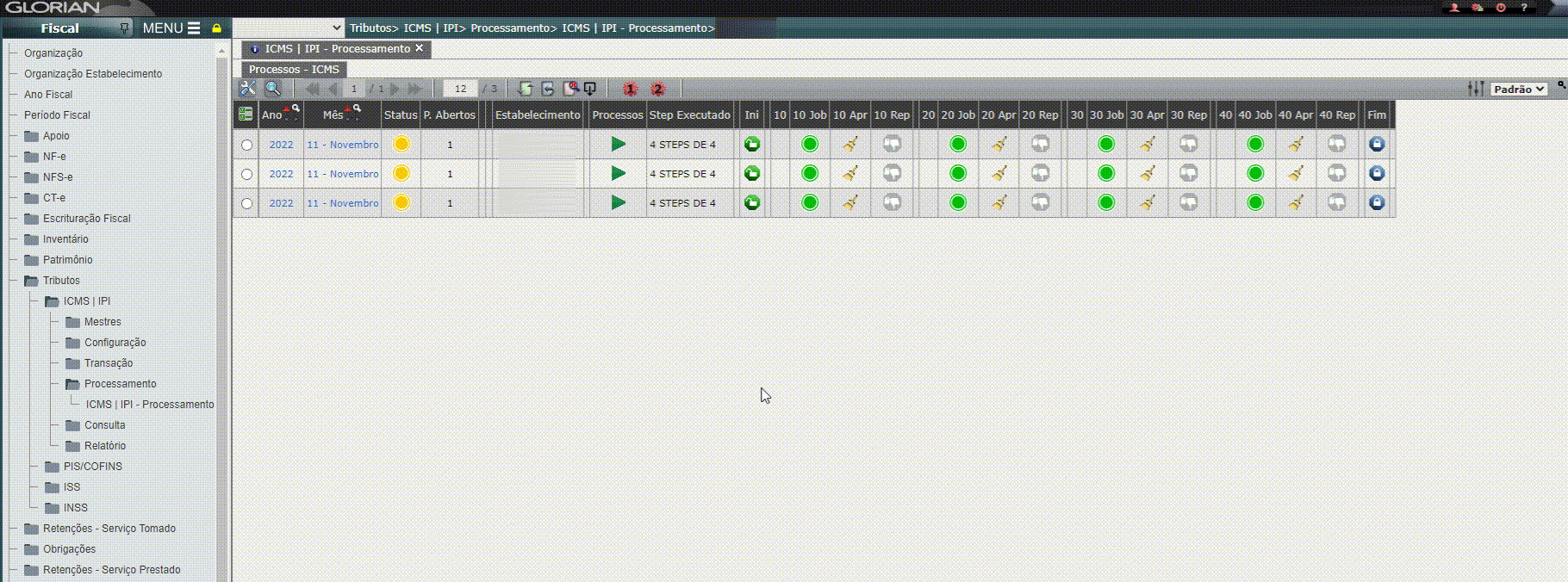Collapse the Tributos folder in tree

(31, 281)
